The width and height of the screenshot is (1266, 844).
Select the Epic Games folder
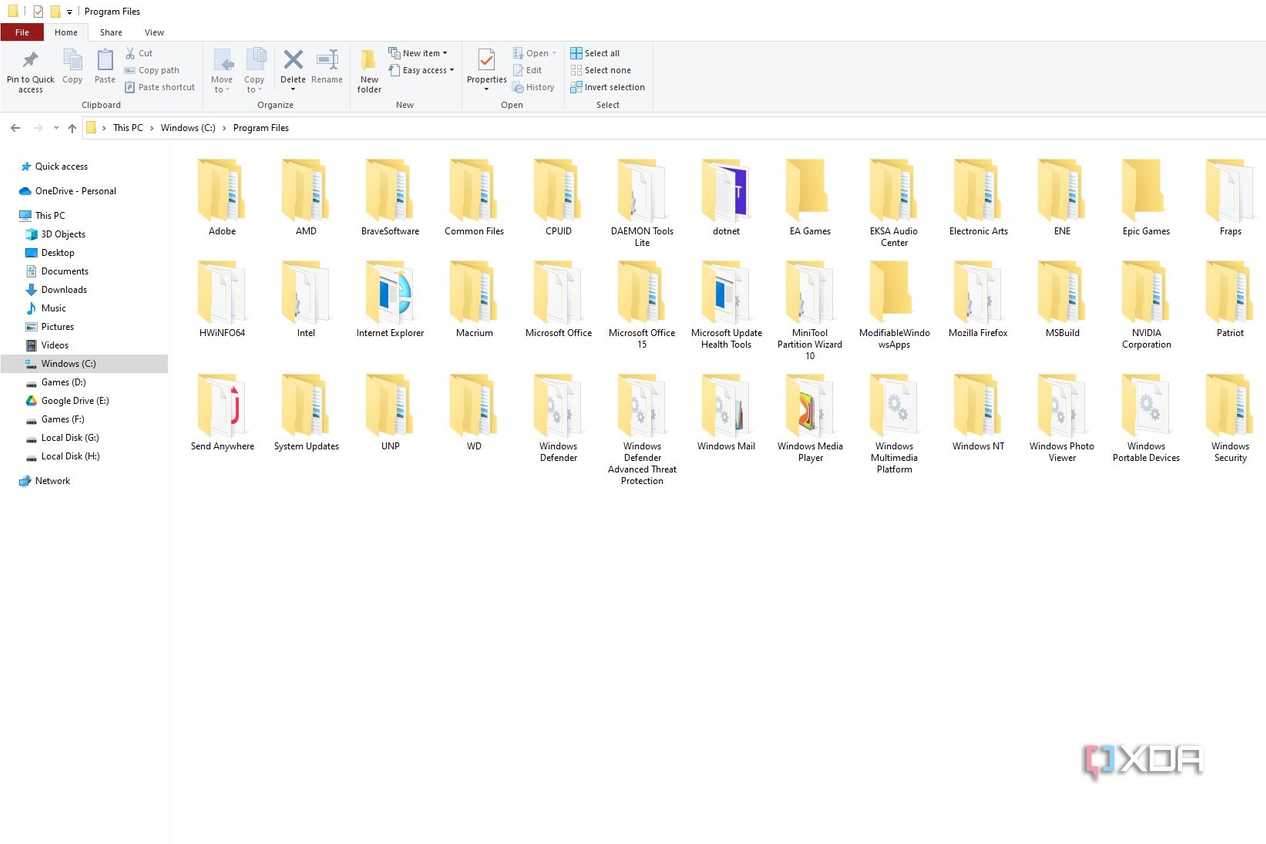[x=1146, y=197]
